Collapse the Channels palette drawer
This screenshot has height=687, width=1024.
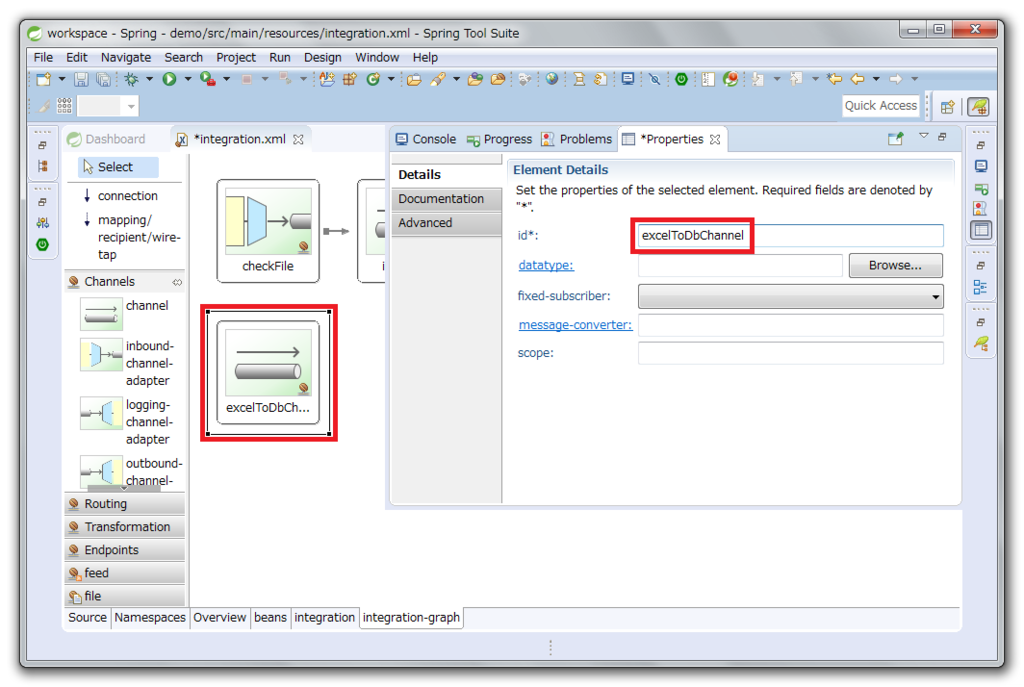click(x=125, y=281)
